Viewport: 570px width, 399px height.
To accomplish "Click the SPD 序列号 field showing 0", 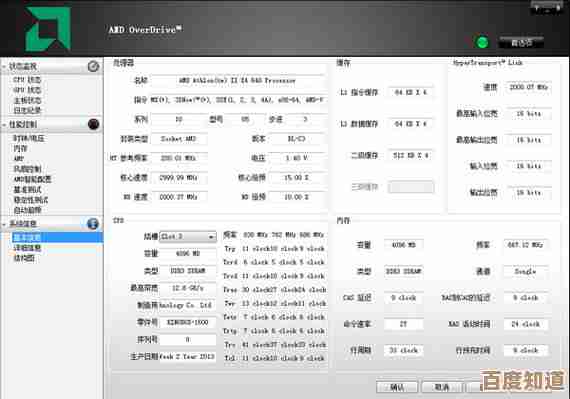I will [x=188, y=340].
